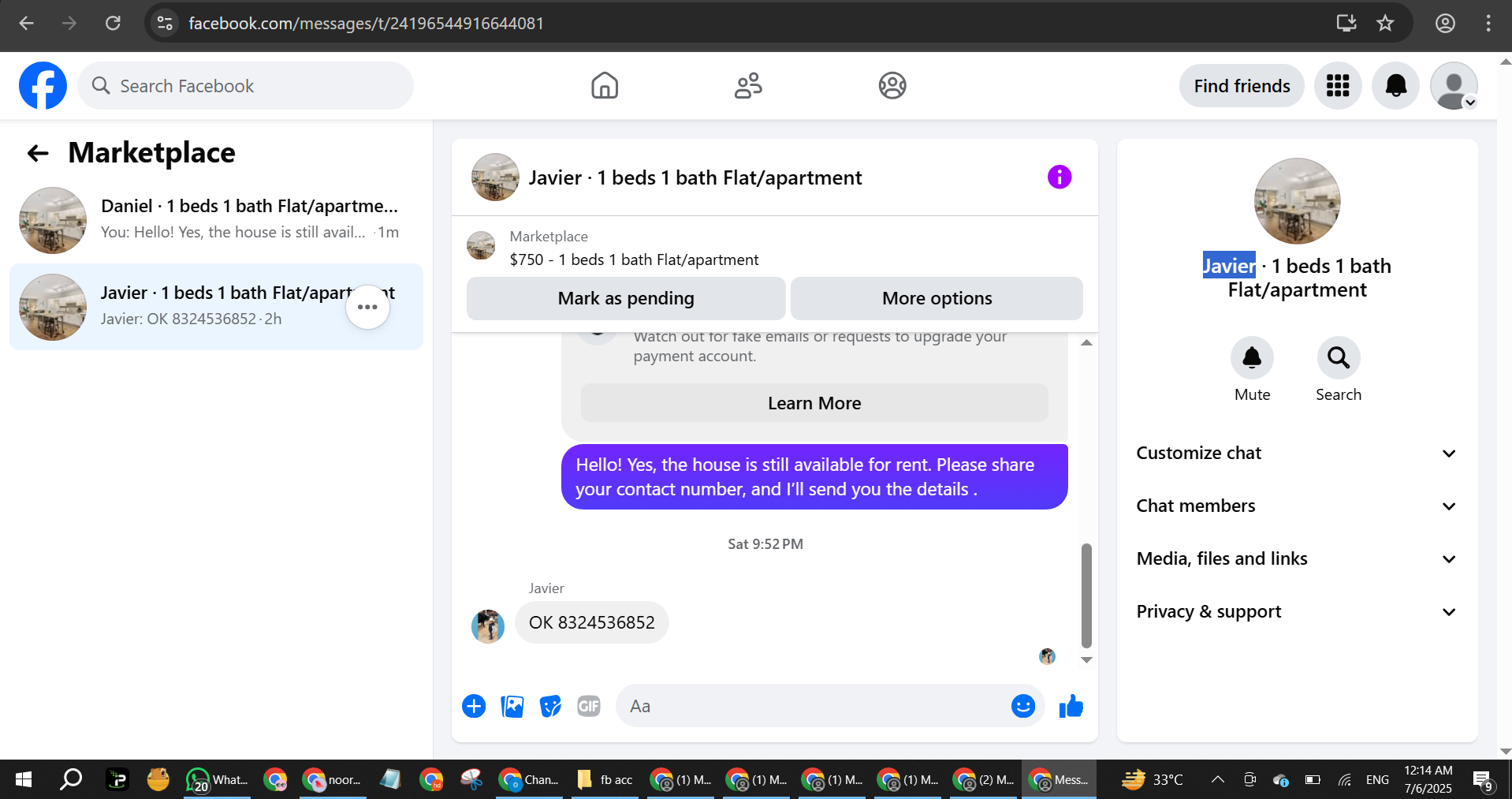Open the Home feed icon
Viewport: 1512px width, 799px height.
[605, 85]
